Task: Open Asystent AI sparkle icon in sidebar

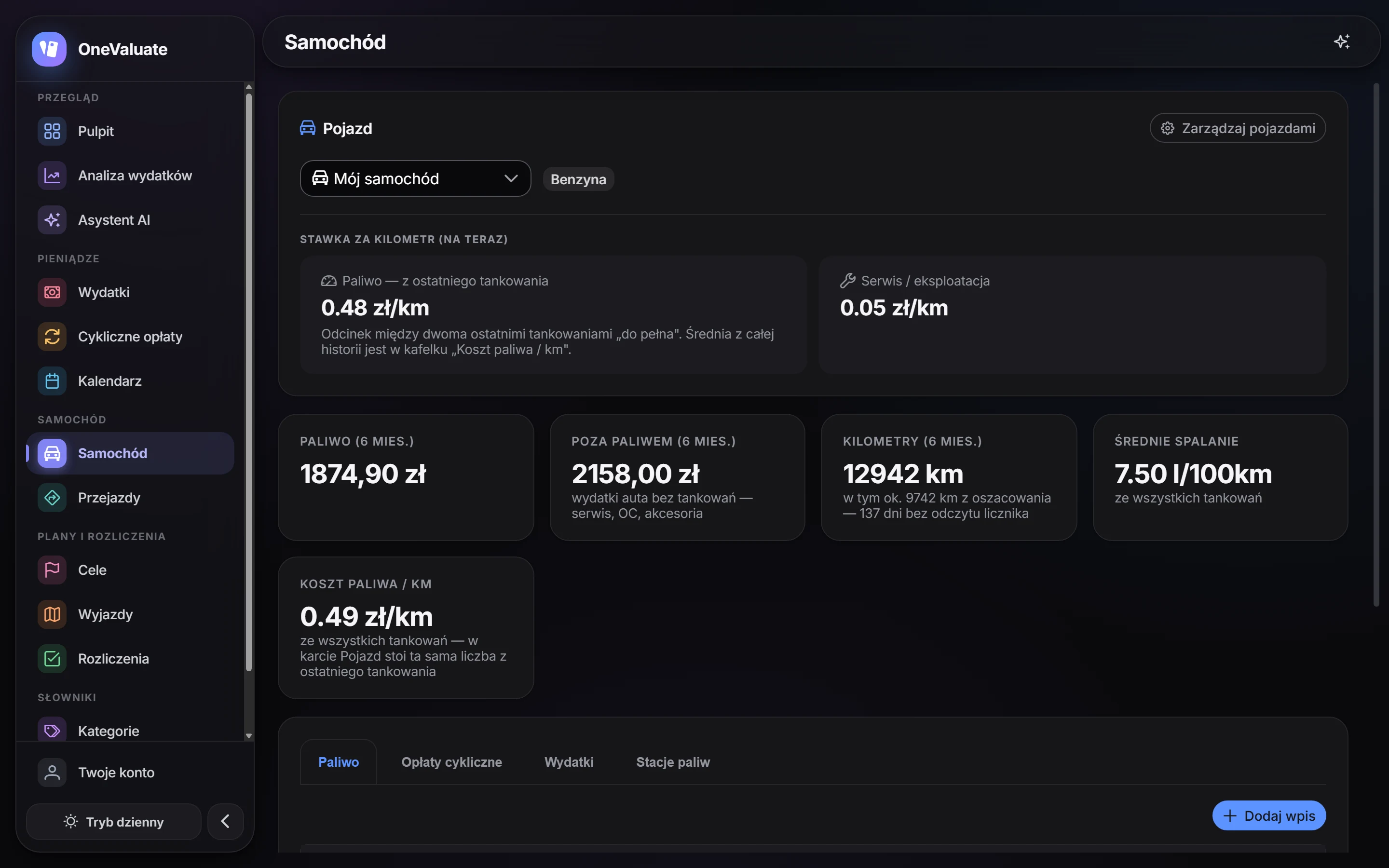Action: click(x=52, y=220)
